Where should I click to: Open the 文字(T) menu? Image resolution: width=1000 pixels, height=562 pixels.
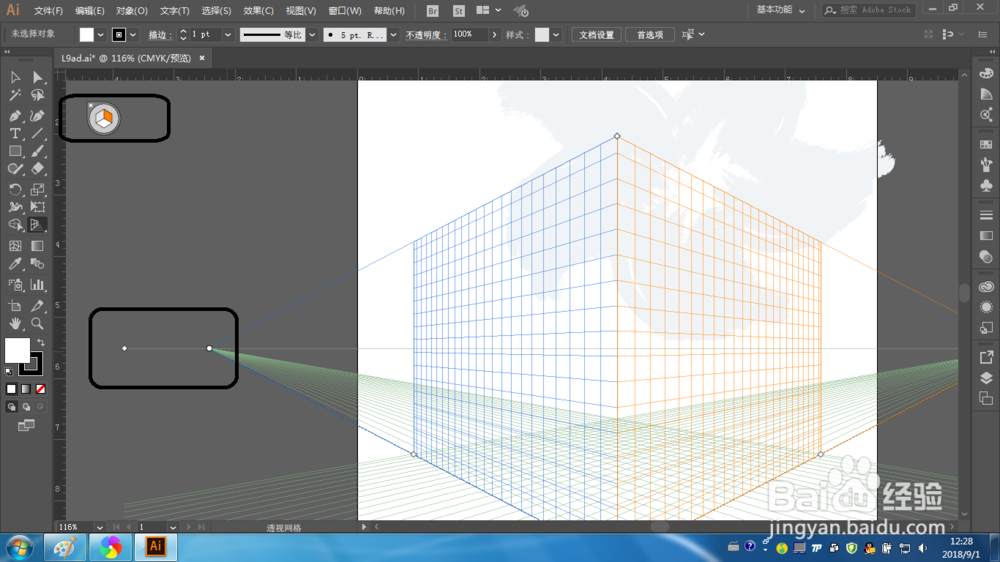174,11
